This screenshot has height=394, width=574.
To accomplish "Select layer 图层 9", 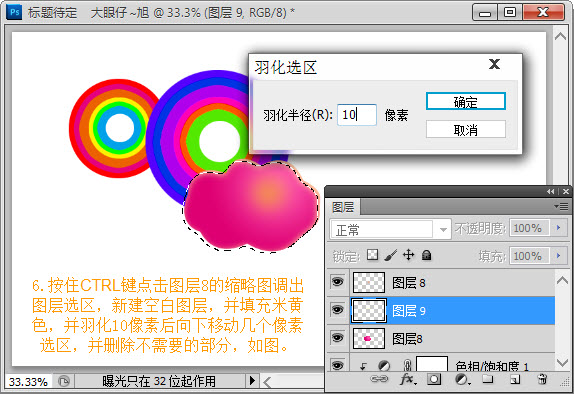I will coord(452,311).
